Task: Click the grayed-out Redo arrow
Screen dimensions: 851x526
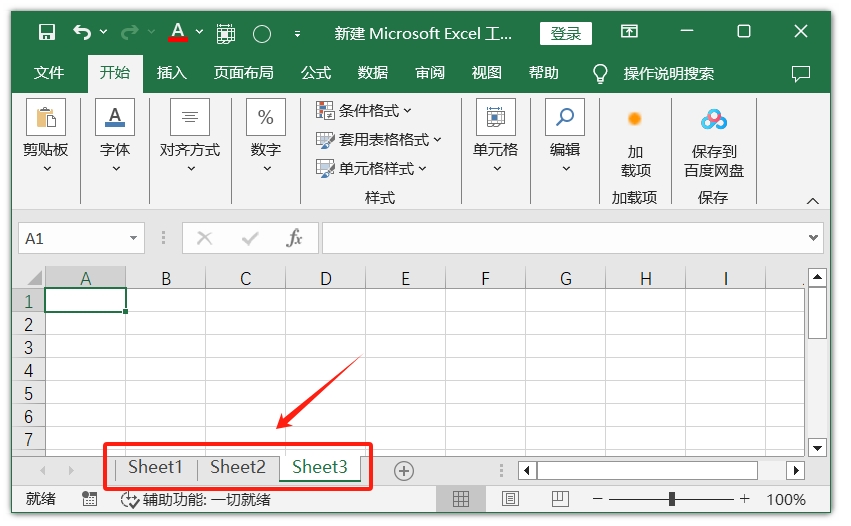Action: pos(129,33)
